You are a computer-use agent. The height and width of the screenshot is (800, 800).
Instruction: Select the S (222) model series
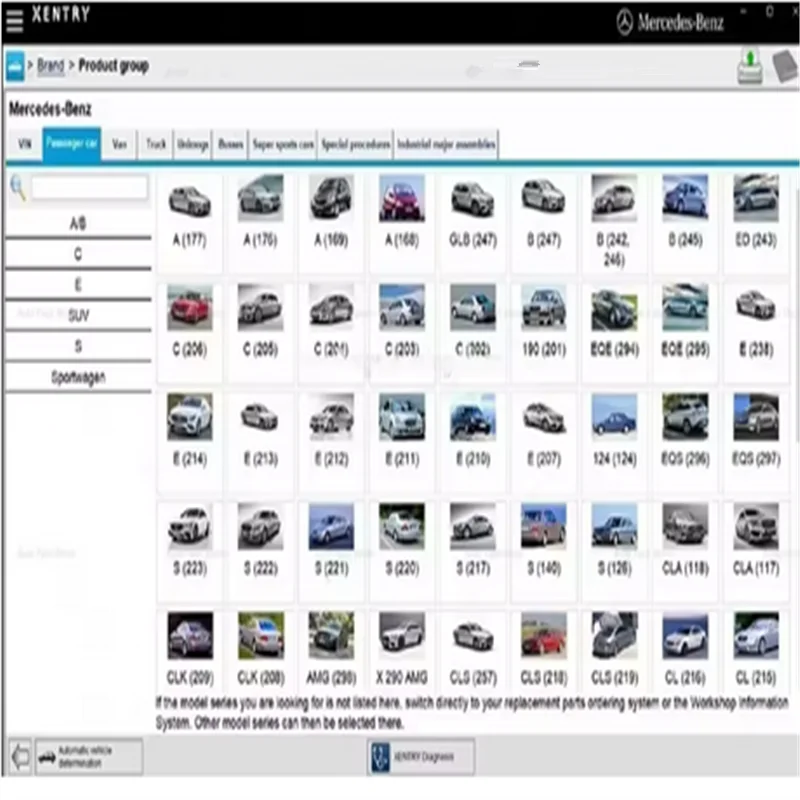point(260,551)
